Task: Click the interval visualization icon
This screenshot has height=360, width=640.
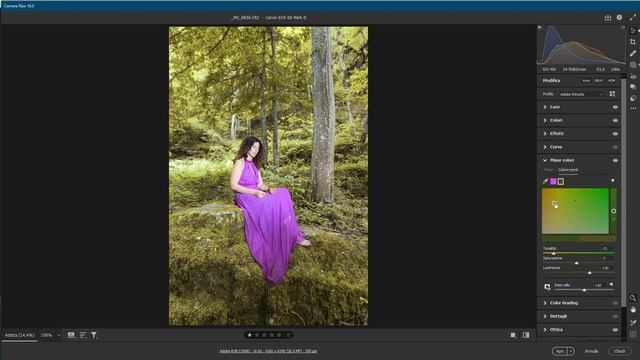Action: coord(547,287)
